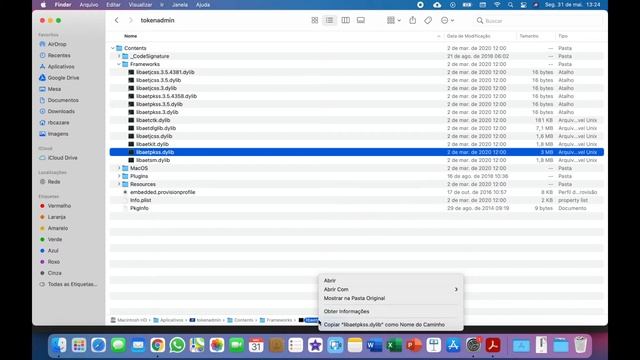Expand the PlugIns folder
Viewport: 640px width, 360px height.
119,176
